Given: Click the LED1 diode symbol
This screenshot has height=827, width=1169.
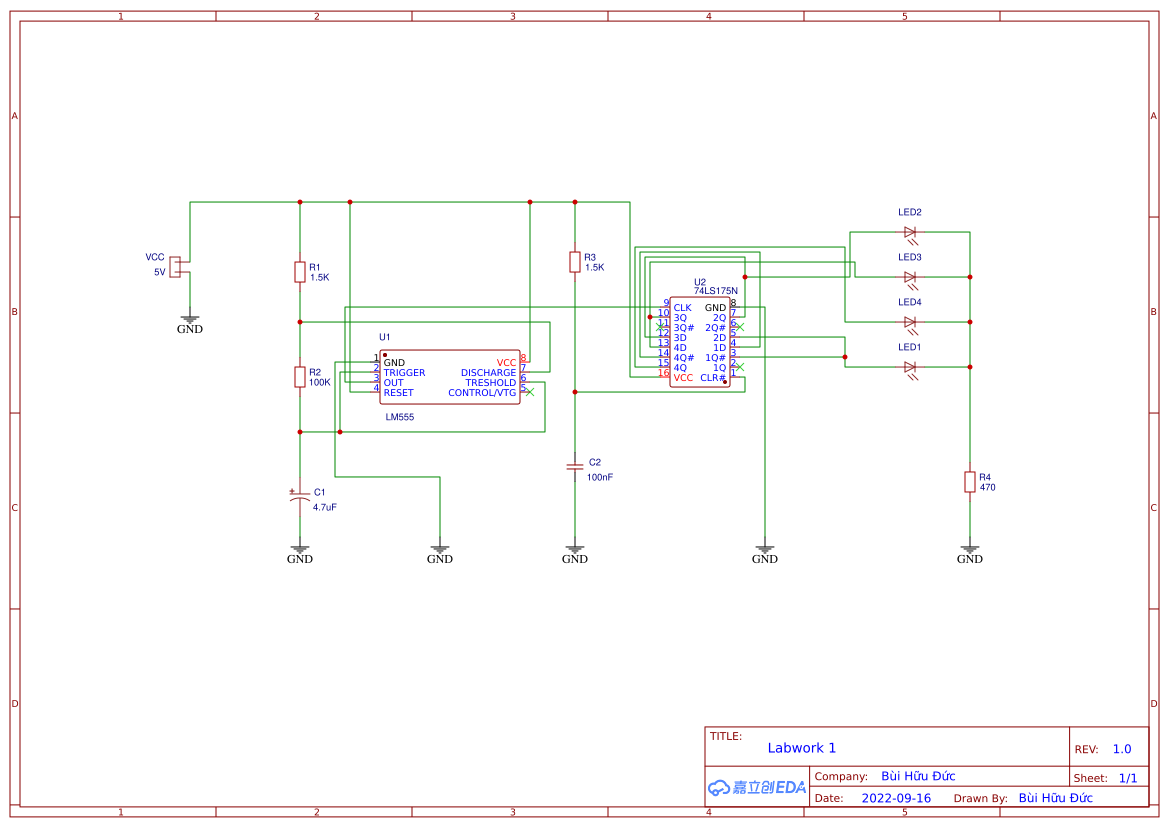Looking at the screenshot, I should pos(910,365).
